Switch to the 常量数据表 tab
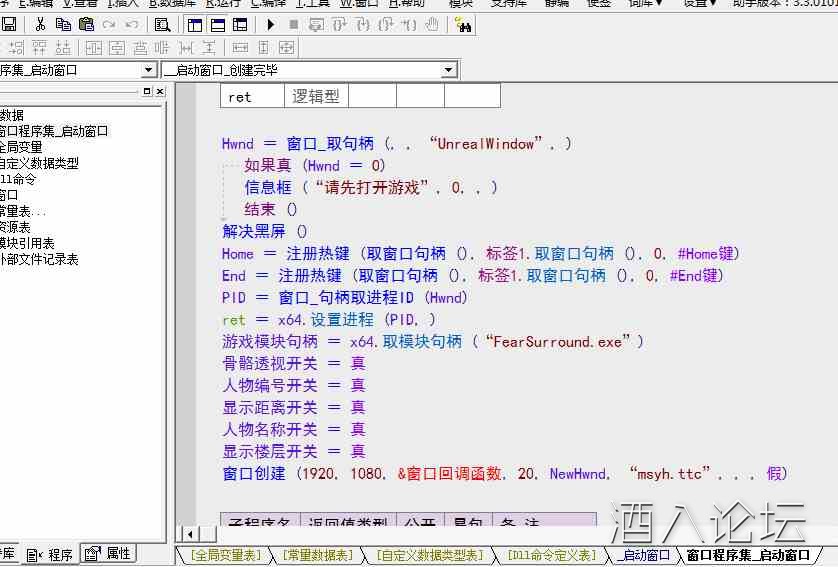 tap(316, 555)
